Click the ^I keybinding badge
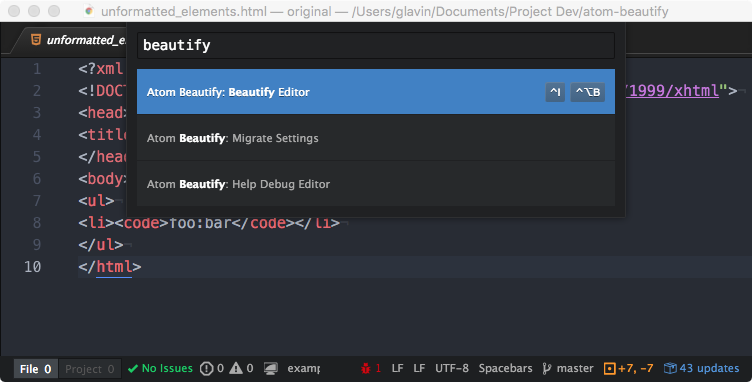This screenshot has width=752, height=382. [555, 92]
